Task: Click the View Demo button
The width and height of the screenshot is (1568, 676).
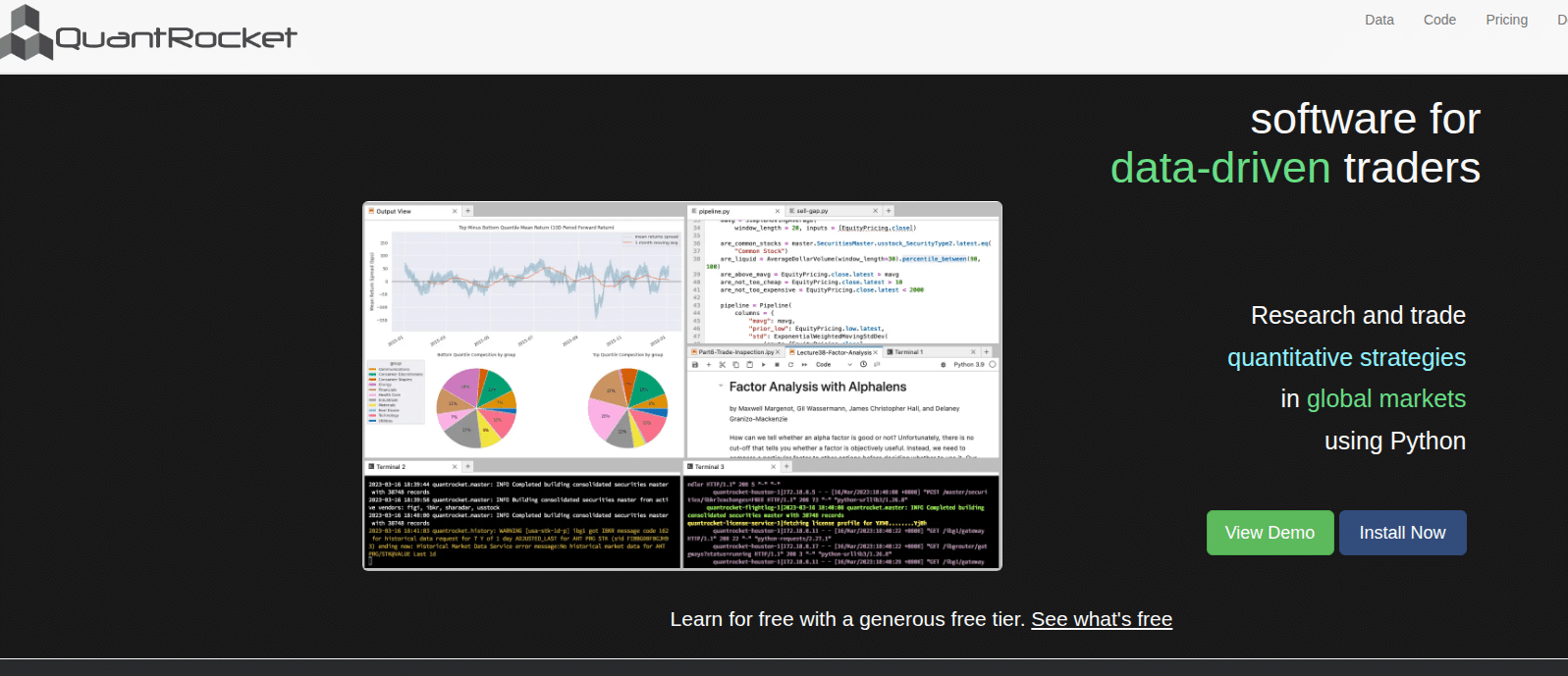Action: pyautogui.click(x=1270, y=533)
